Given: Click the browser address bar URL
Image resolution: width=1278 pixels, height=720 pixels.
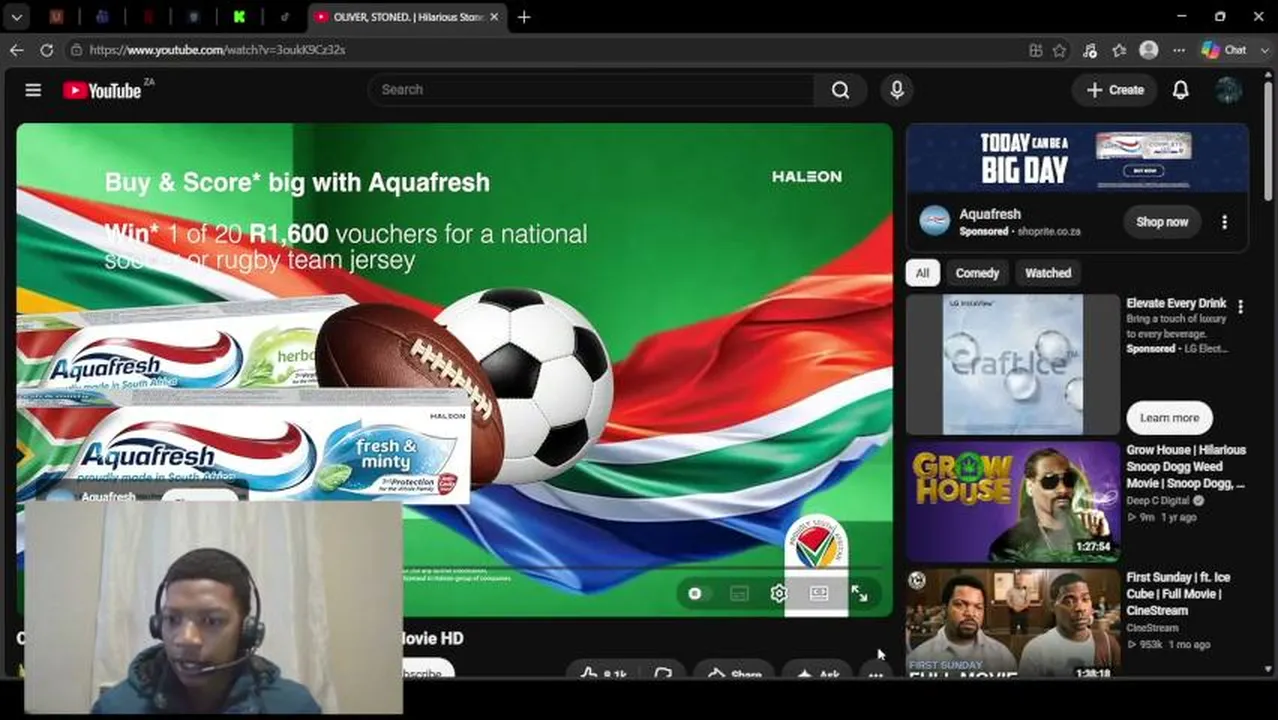Looking at the screenshot, I should pyautogui.click(x=217, y=50).
